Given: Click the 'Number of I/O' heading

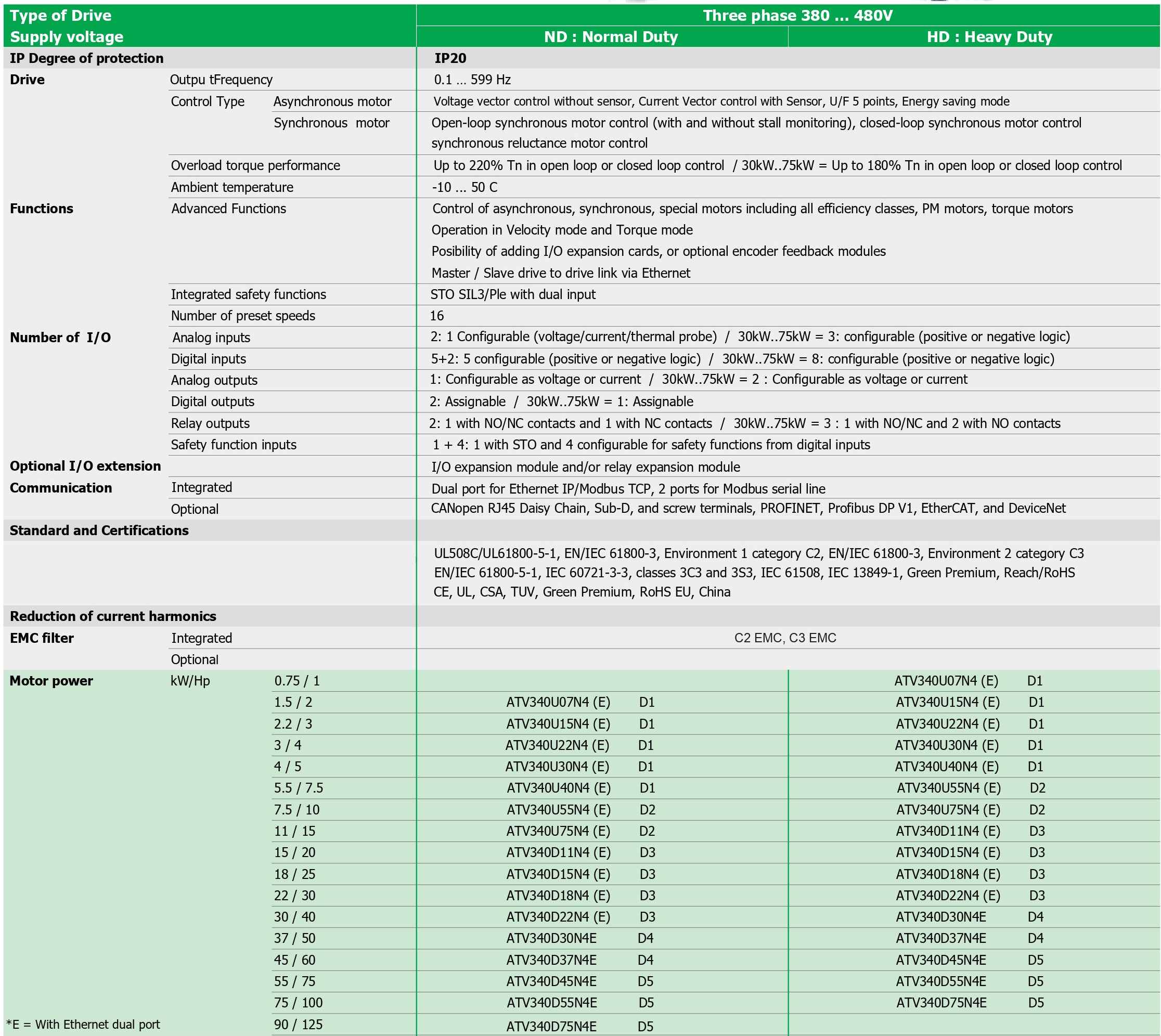Looking at the screenshot, I should coord(60,338).
